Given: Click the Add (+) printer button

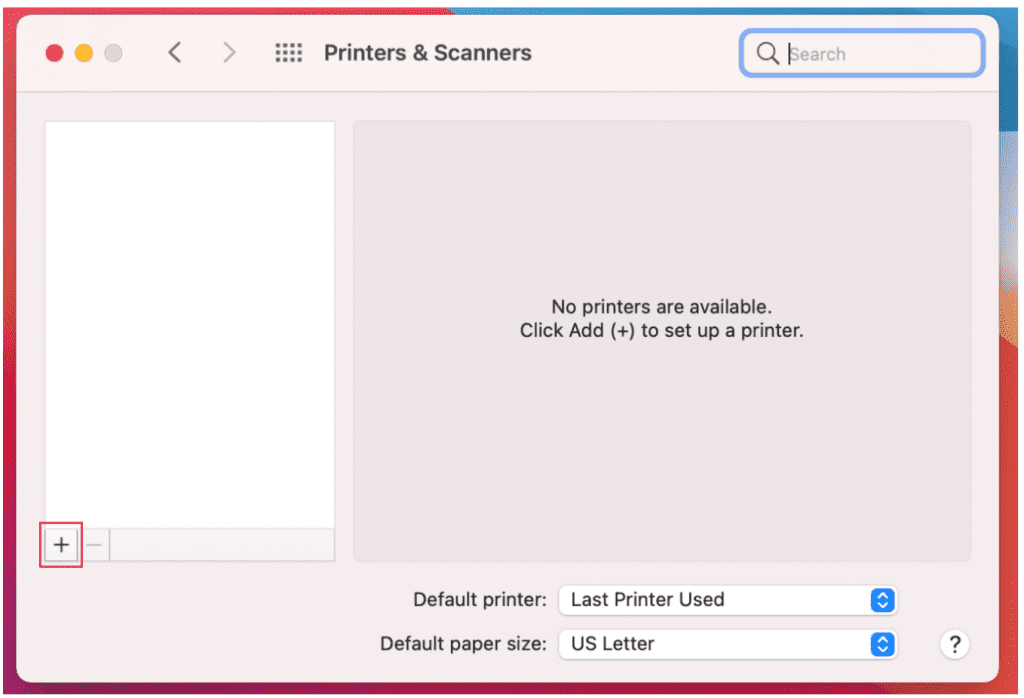Looking at the screenshot, I should [61, 545].
